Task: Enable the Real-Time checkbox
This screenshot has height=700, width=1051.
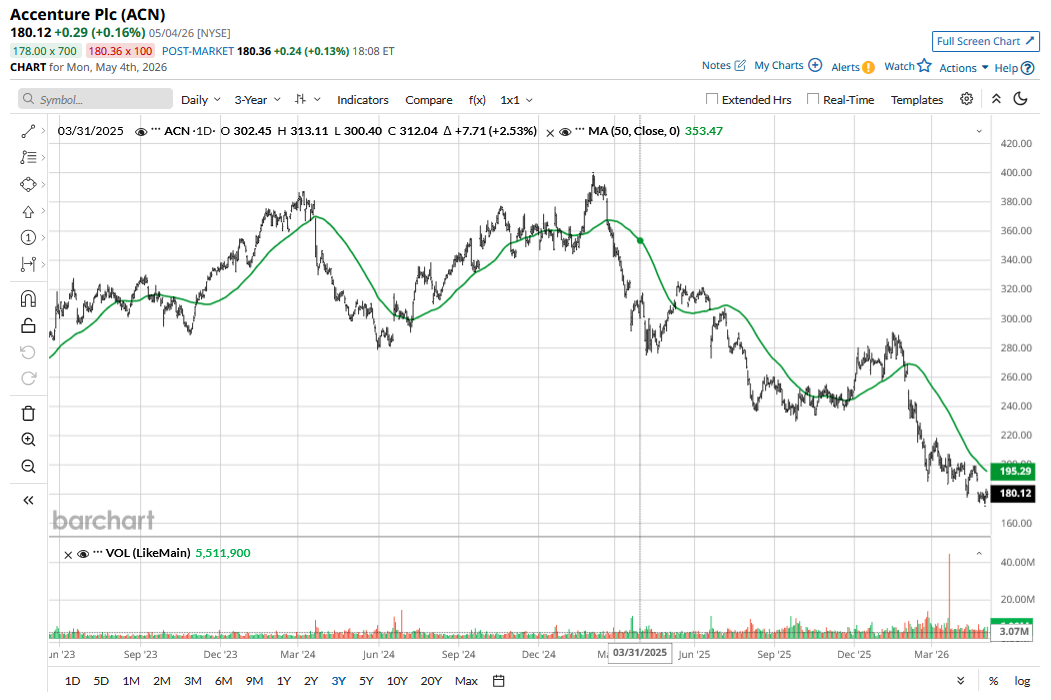Action: tap(813, 99)
